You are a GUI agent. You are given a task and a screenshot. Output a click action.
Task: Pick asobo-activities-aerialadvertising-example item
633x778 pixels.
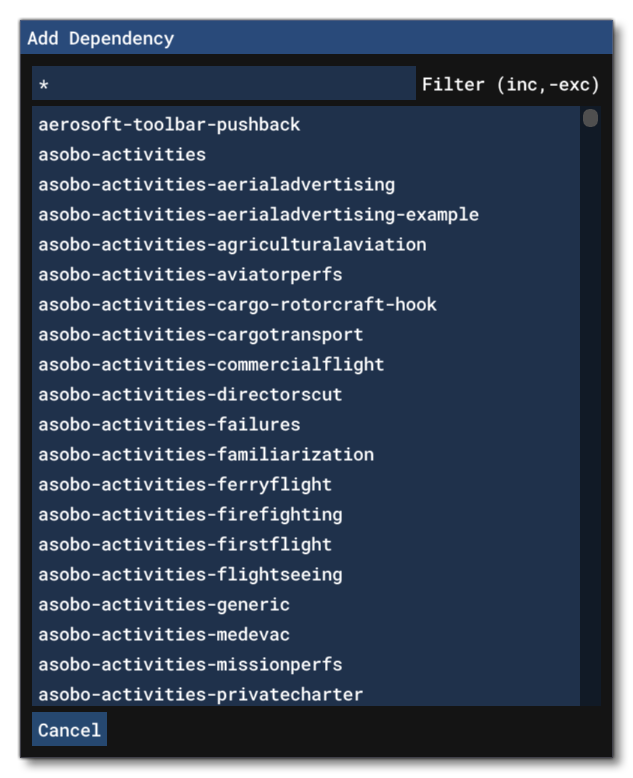pyautogui.click(x=258, y=215)
